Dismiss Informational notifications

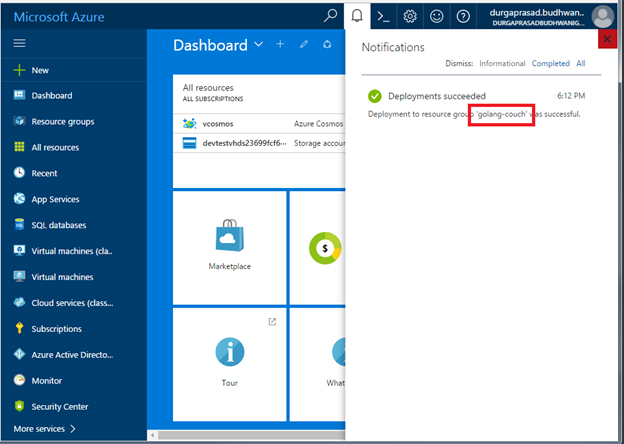502,63
